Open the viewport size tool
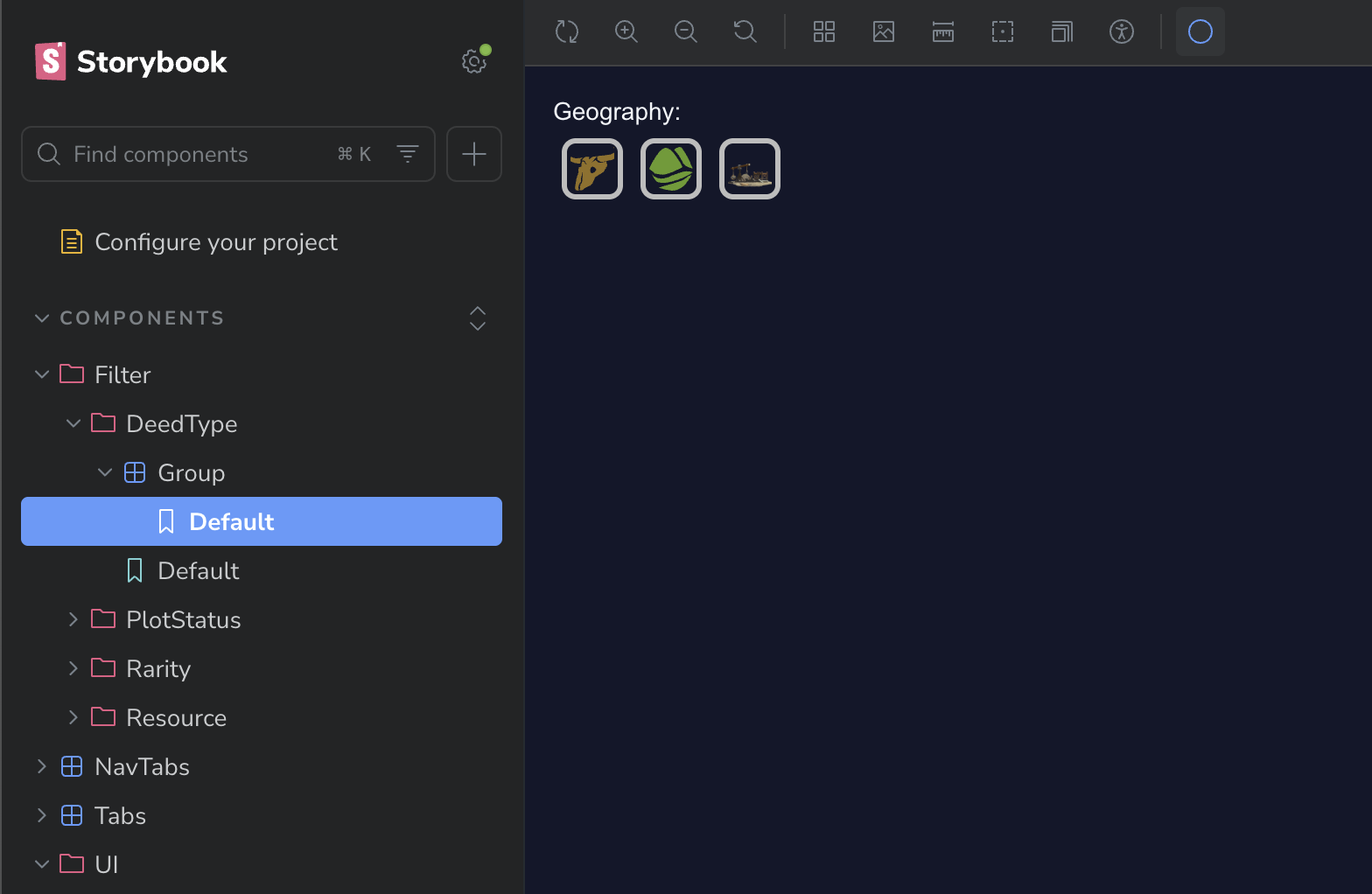 coord(1062,32)
